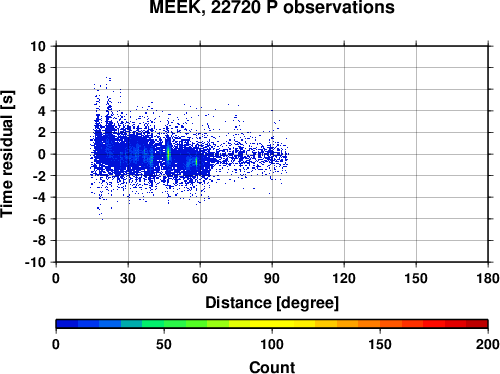Select the green colorbar segment near 50
The height and width of the screenshot is (374, 500).
coord(164,323)
